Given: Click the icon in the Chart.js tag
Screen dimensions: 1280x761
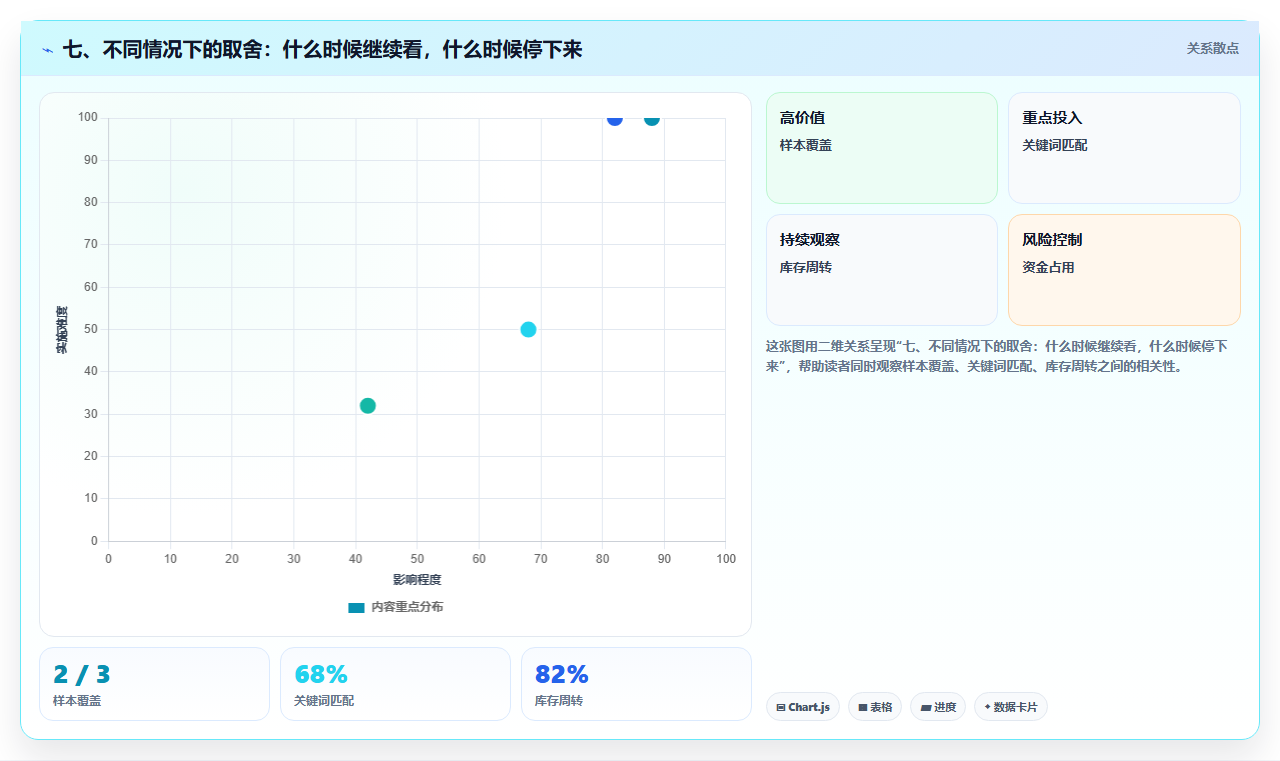Looking at the screenshot, I should [781, 707].
